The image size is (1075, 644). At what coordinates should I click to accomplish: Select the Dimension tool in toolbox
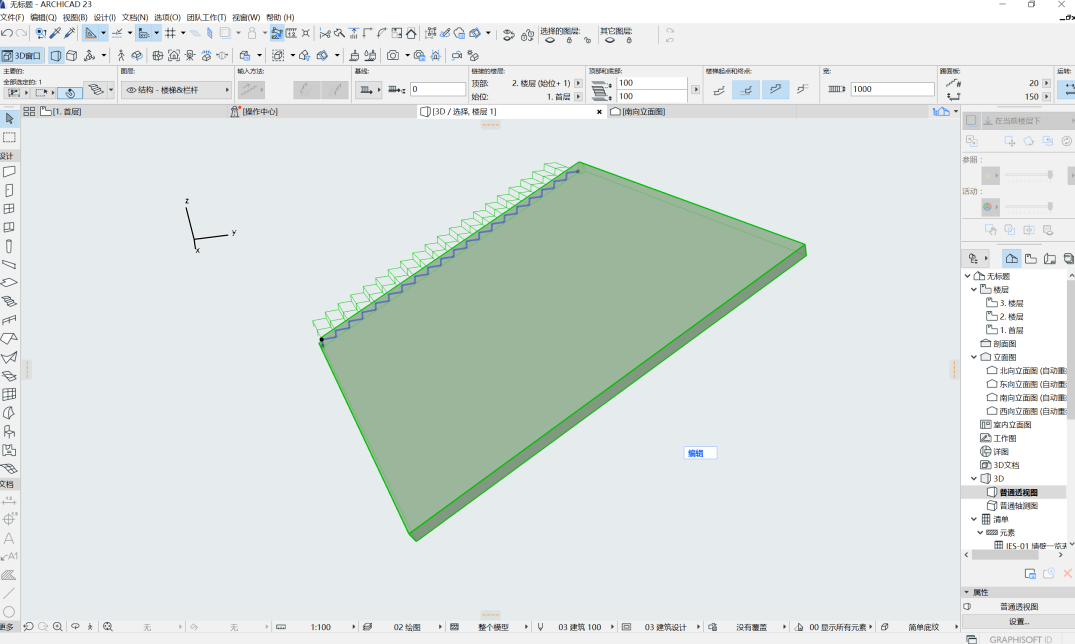pyautogui.click(x=9, y=501)
